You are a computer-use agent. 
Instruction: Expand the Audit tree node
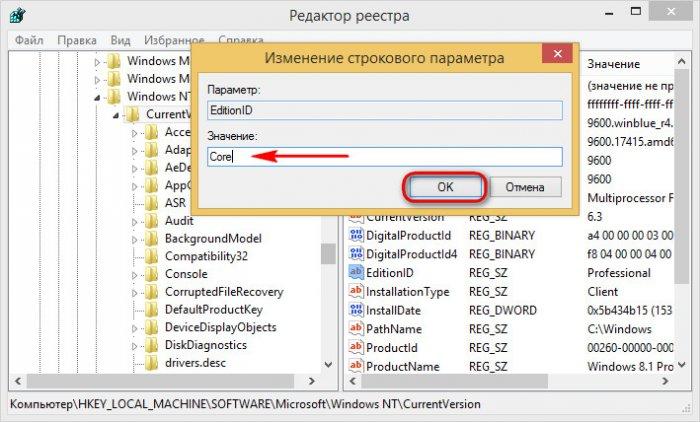135,221
